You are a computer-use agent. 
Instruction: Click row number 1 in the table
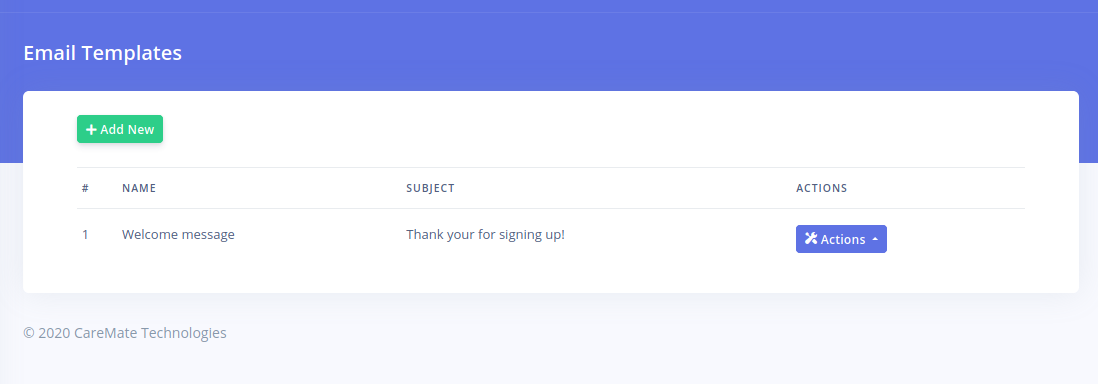click(x=85, y=235)
